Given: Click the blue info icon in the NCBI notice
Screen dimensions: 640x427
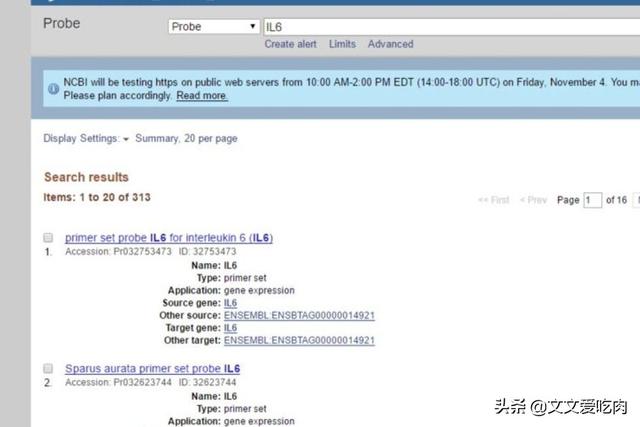Looking at the screenshot, I should pyautogui.click(x=53, y=88).
